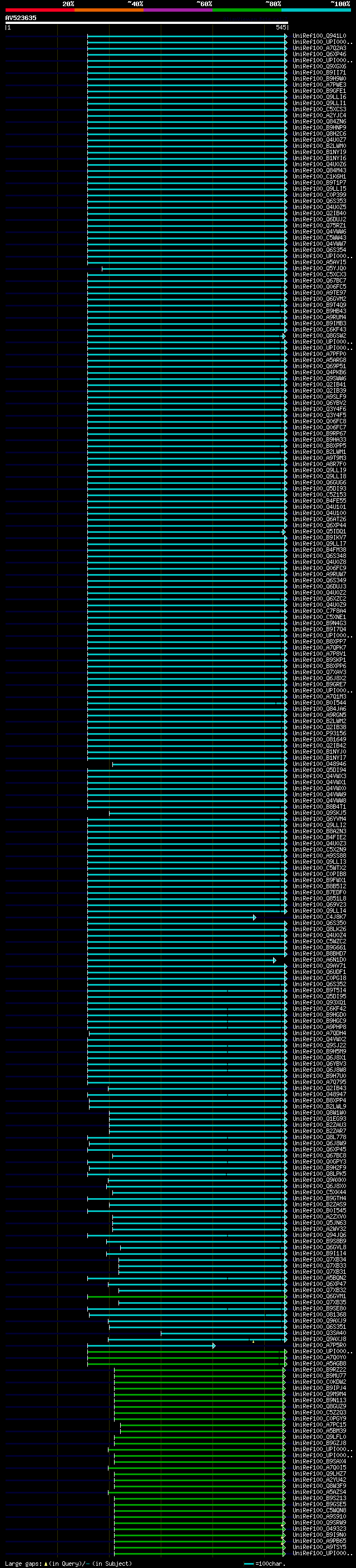Image resolution: width=356 pixels, height=1568 pixels.
Task: Open UniRef100_B9H7U0 entry
Action: point(319,1076)
